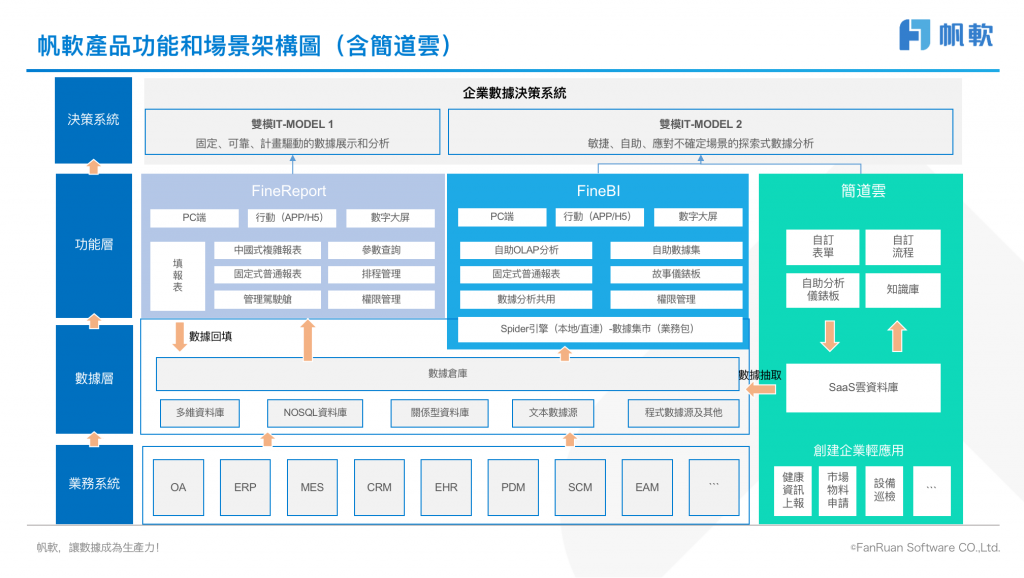Click the 中國式複雜報表 box
1024x578 pixels.
[268, 250]
